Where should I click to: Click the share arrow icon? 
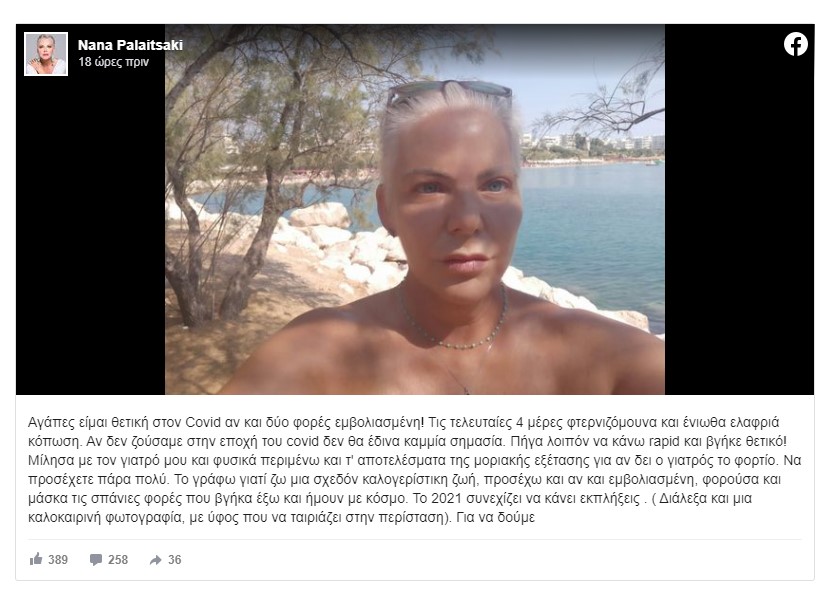[x=155, y=560]
